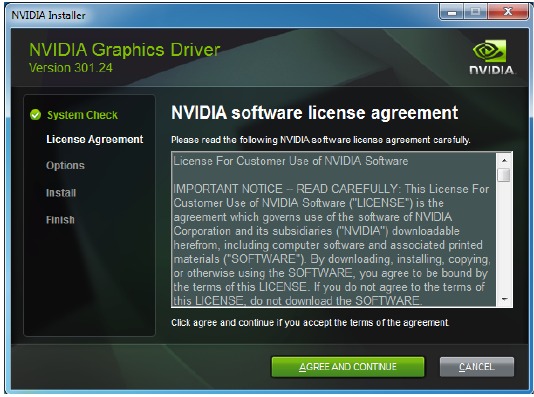The height and width of the screenshot is (397, 534).
Task: Select the Install step
Action: pyautogui.click(x=61, y=193)
